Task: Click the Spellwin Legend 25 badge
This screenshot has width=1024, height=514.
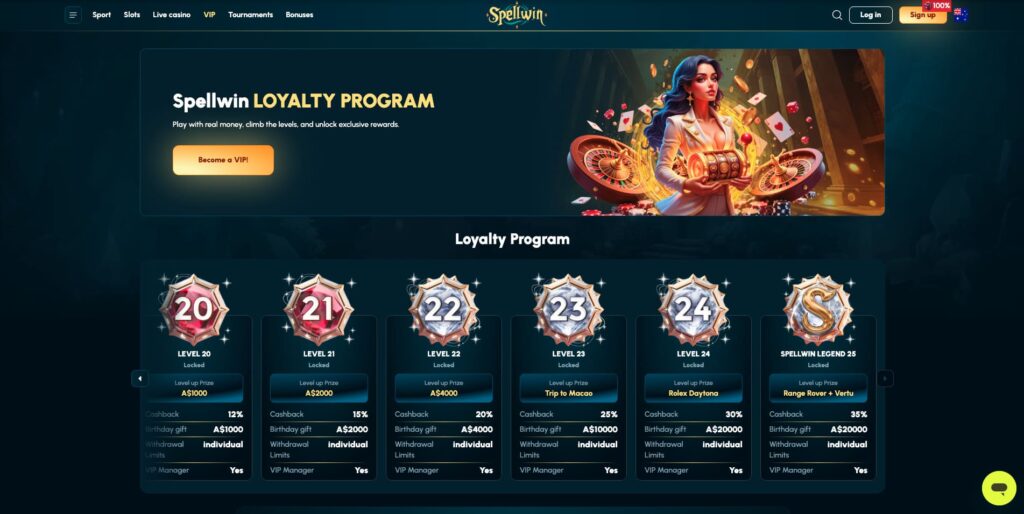Action: 818,310
